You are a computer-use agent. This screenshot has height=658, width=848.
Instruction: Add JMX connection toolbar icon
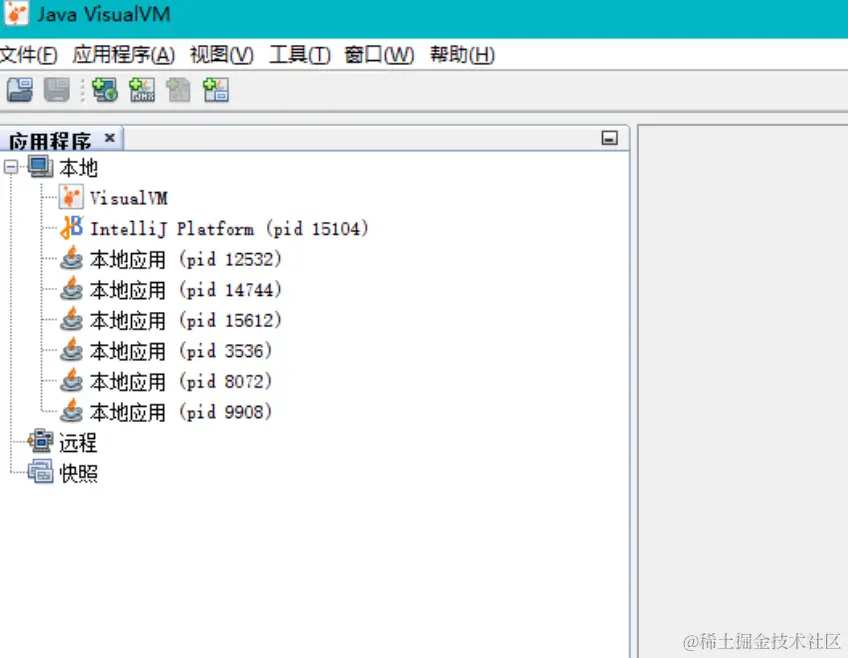coord(142,90)
